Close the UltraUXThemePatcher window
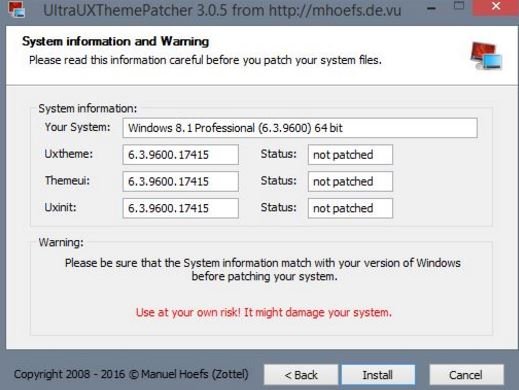Screen dimensions: 519x390 point(496,7)
